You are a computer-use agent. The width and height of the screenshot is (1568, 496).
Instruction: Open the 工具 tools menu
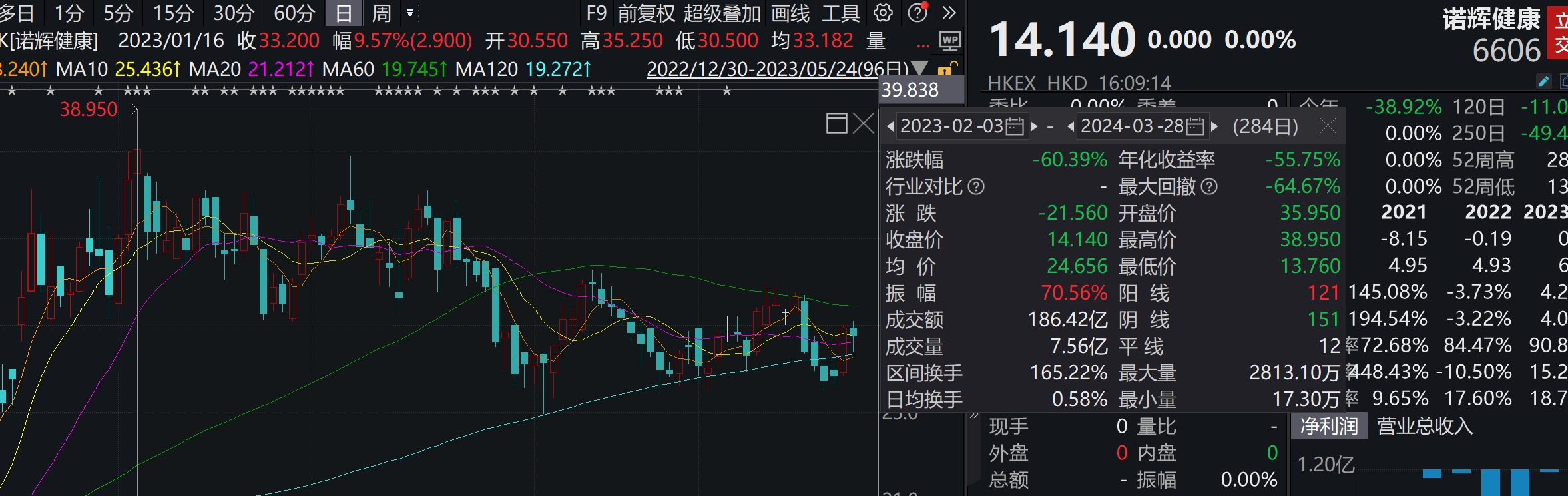(841, 13)
